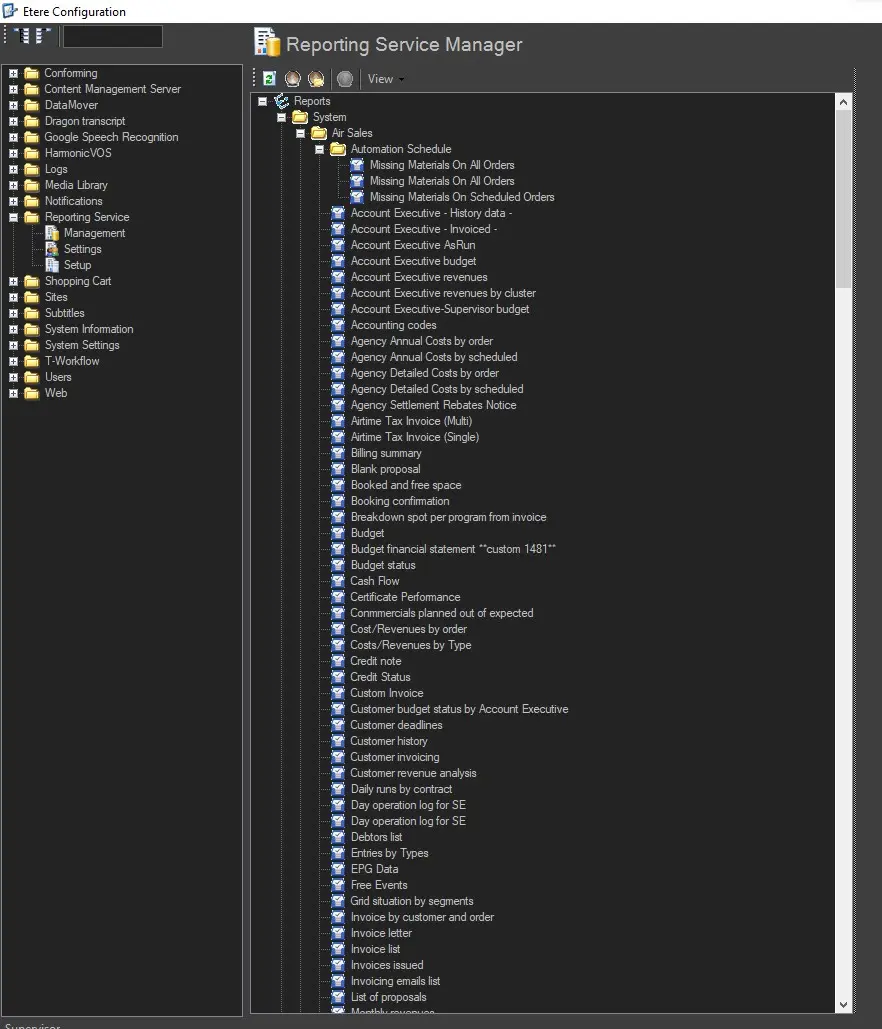Click the Billing summary report icon

[x=338, y=453]
